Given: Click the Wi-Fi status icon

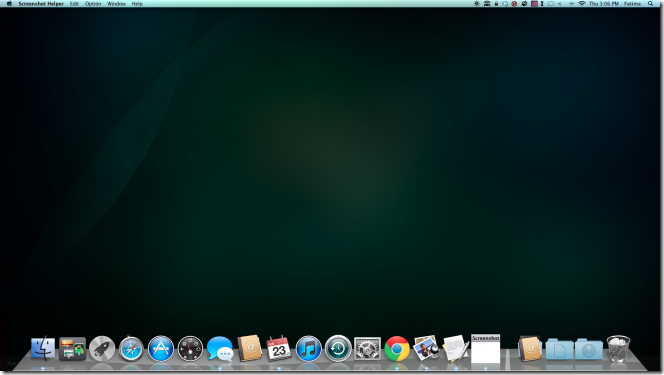Looking at the screenshot, I should point(582,3).
